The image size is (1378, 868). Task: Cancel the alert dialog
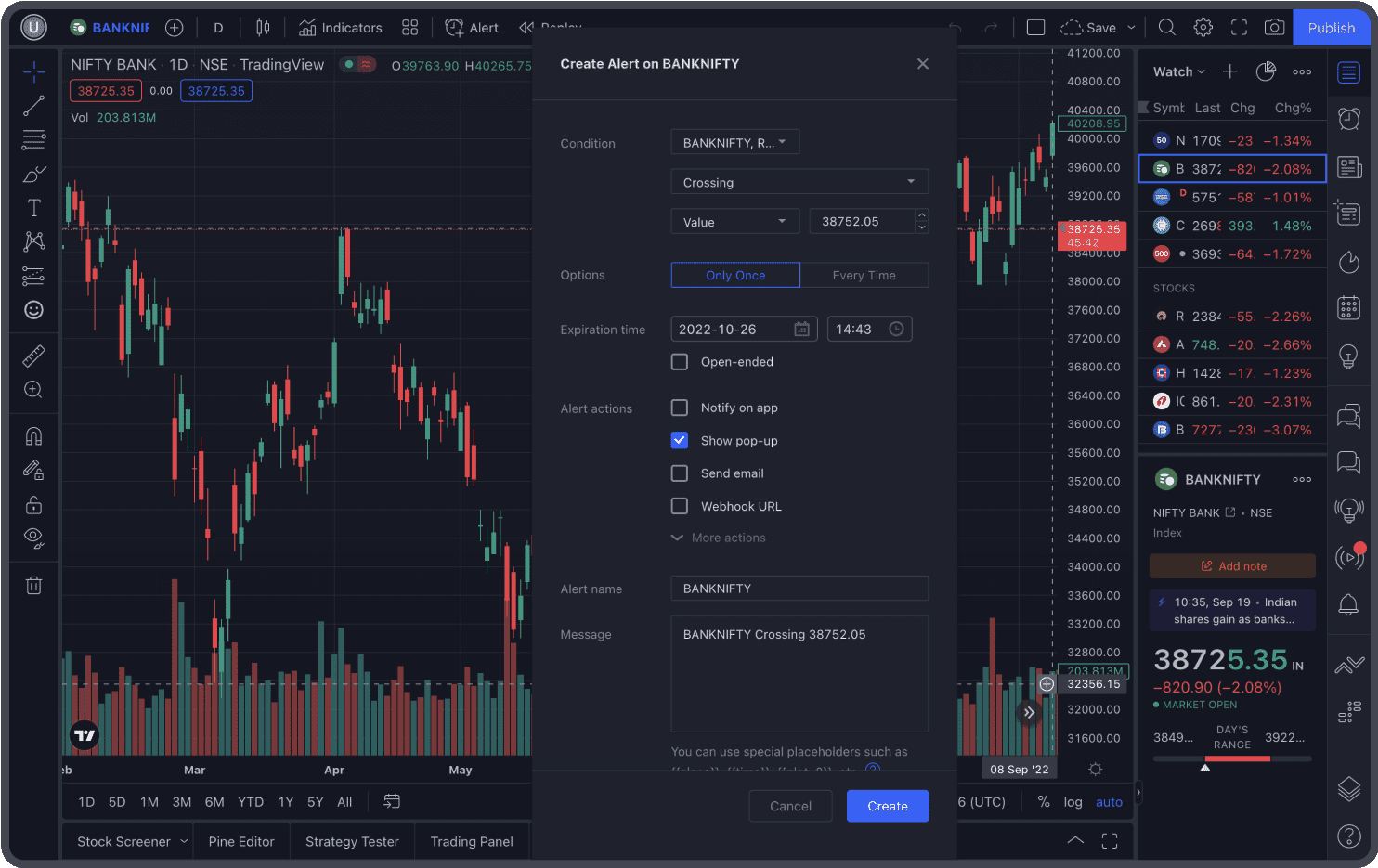coord(790,806)
